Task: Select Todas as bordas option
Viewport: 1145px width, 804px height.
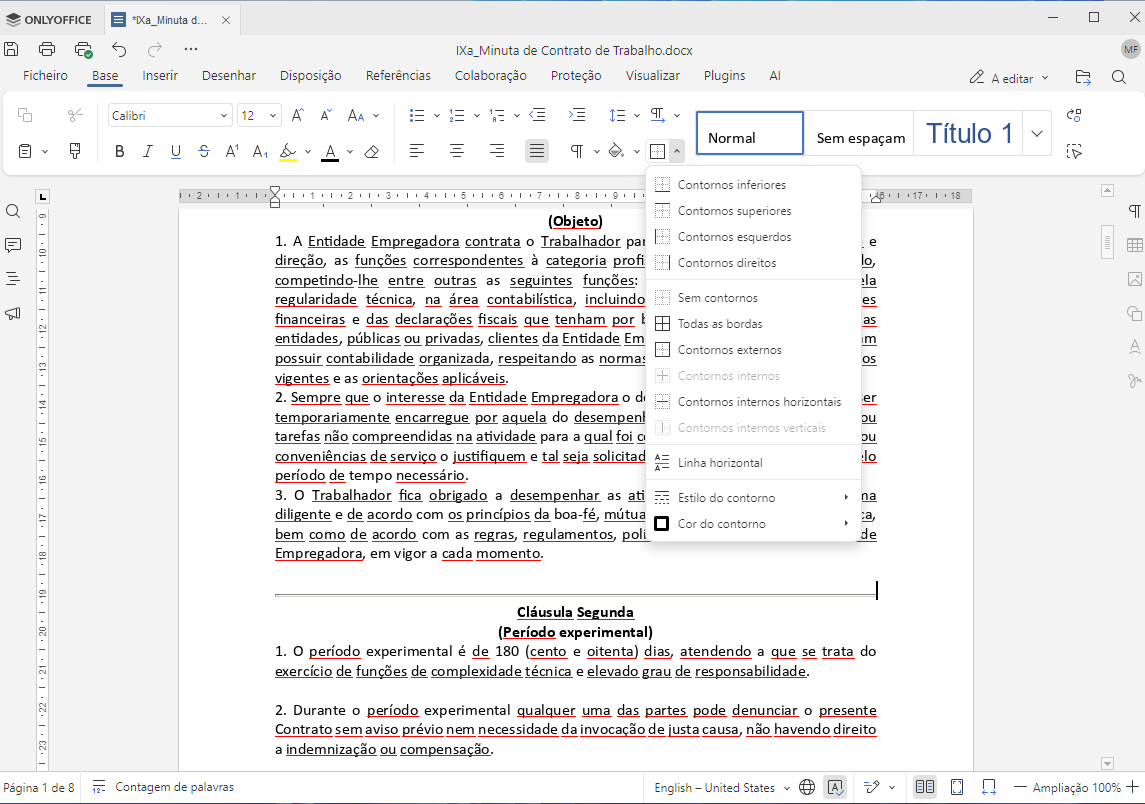Action: (x=754, y=324)
